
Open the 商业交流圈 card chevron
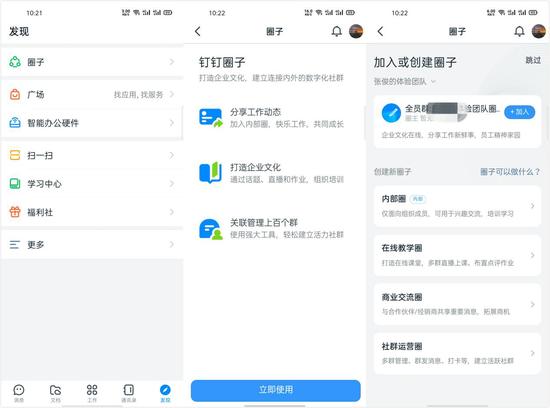click(x=532, y=304)
